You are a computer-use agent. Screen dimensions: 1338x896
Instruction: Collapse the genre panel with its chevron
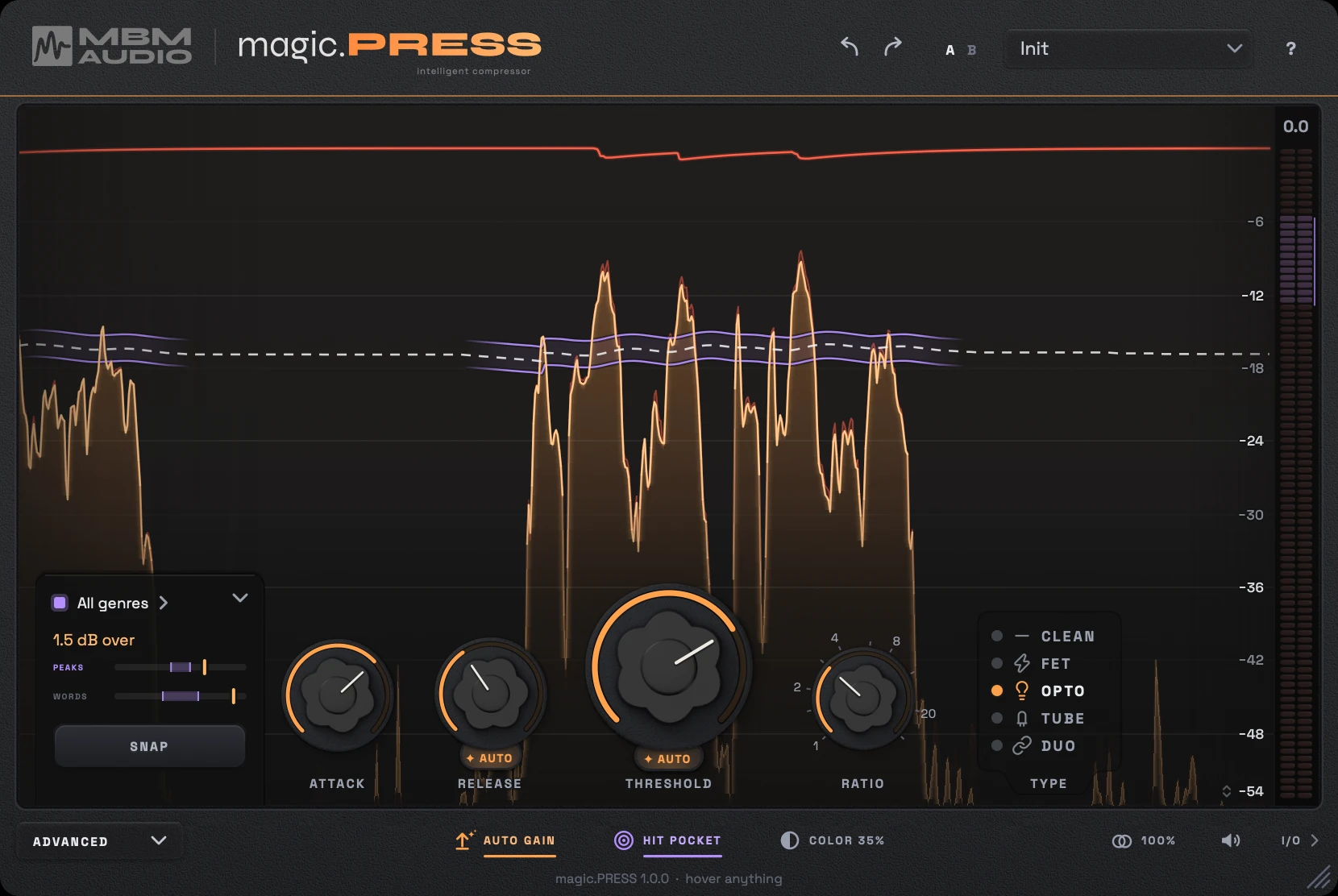click(x=239, y=598)
